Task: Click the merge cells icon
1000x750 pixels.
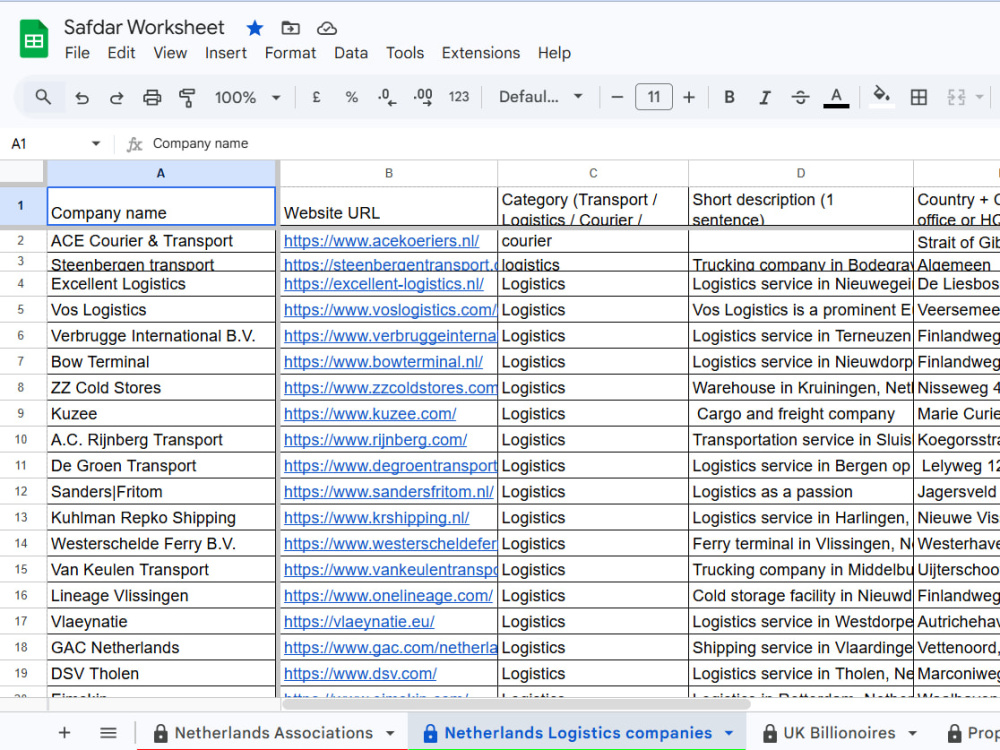Action: 956,97
